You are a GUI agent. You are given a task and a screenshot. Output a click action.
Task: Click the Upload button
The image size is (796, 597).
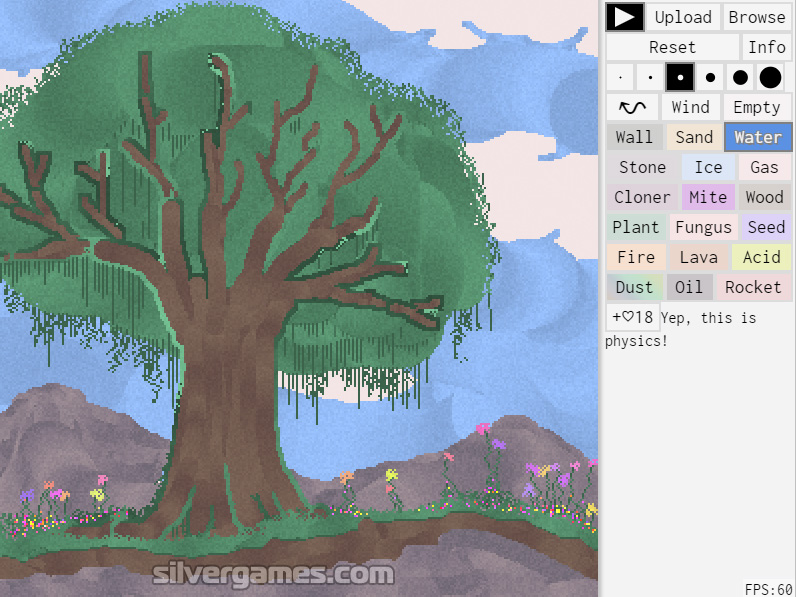683,17
